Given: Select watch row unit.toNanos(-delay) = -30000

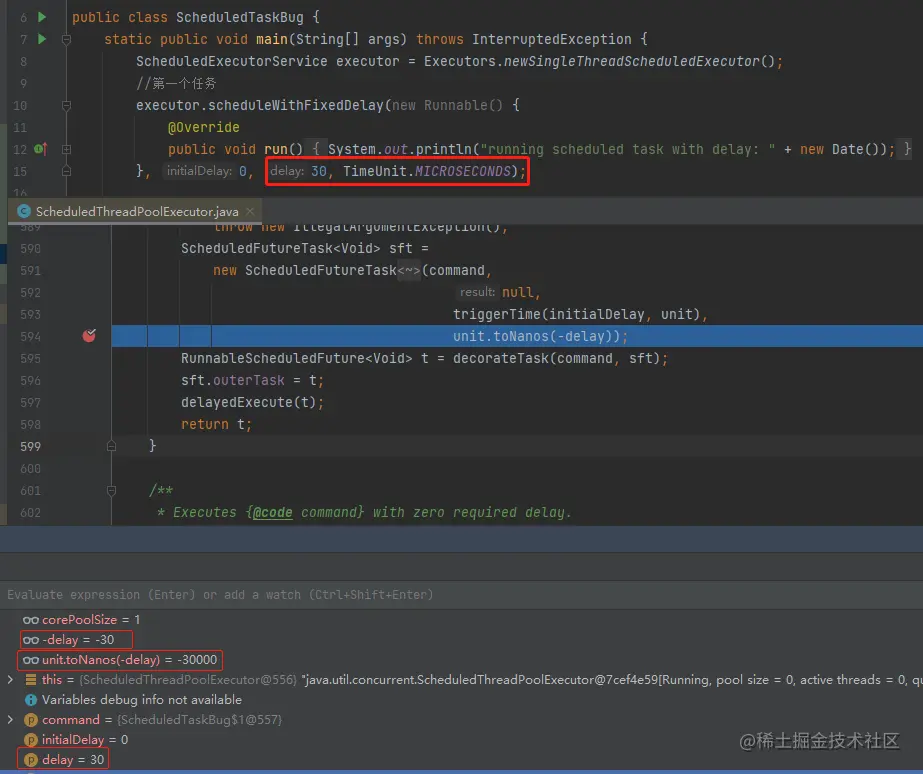Looking at the screenshot, I should [462, 660].
